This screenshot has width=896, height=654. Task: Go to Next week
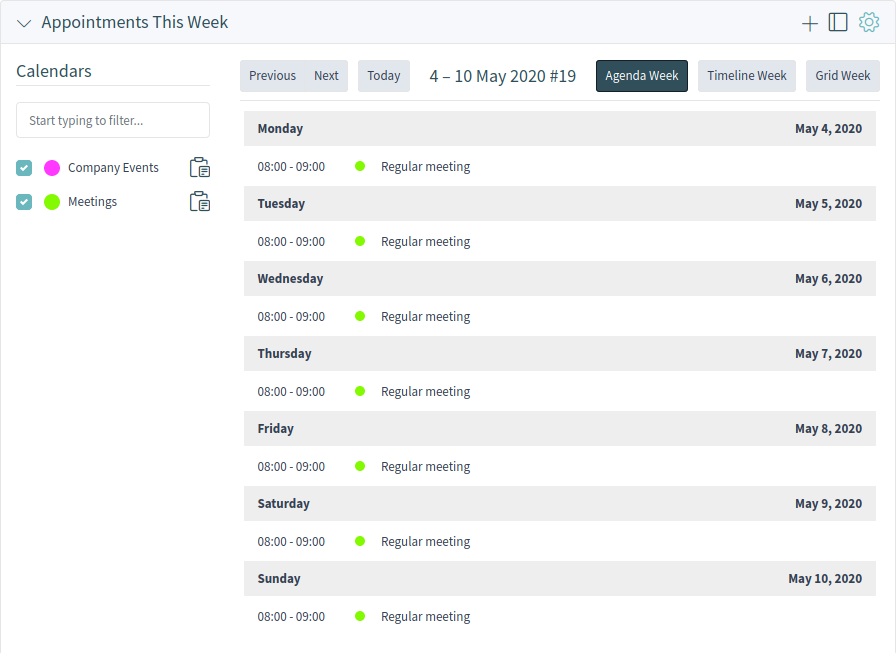point(326,76)
